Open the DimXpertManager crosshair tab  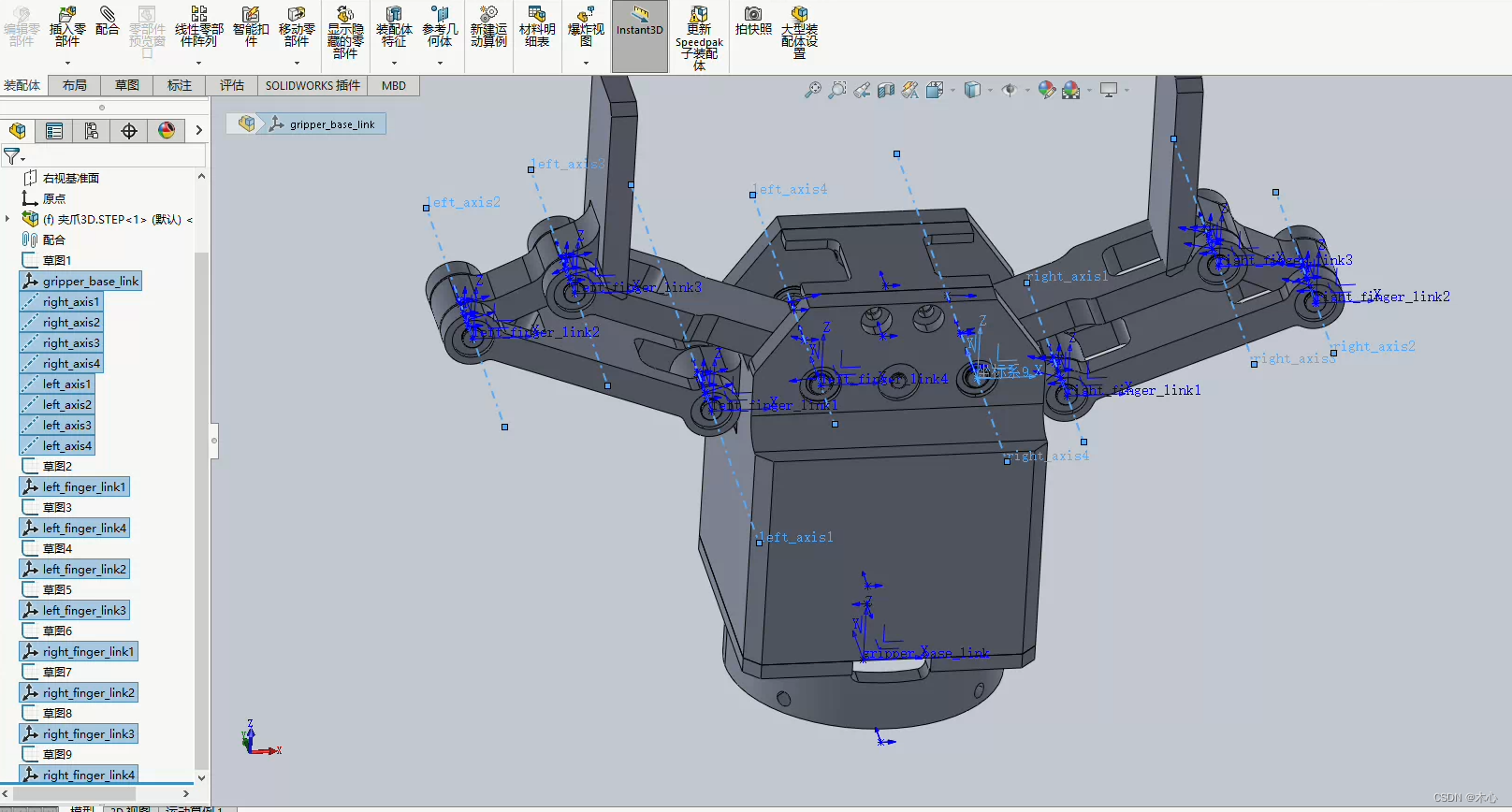pos(129,131)
